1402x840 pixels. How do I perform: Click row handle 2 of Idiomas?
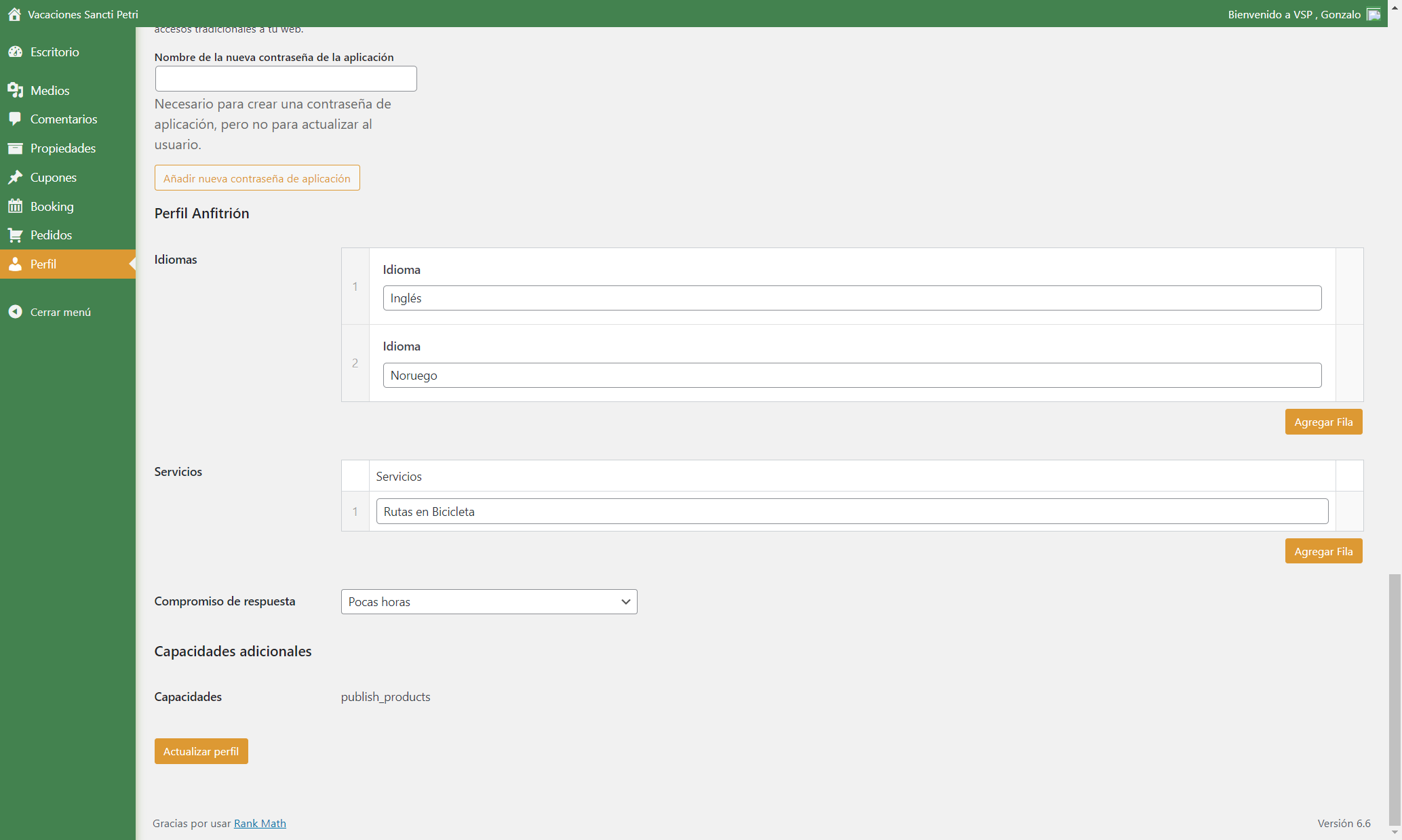[x=355, y=363]
